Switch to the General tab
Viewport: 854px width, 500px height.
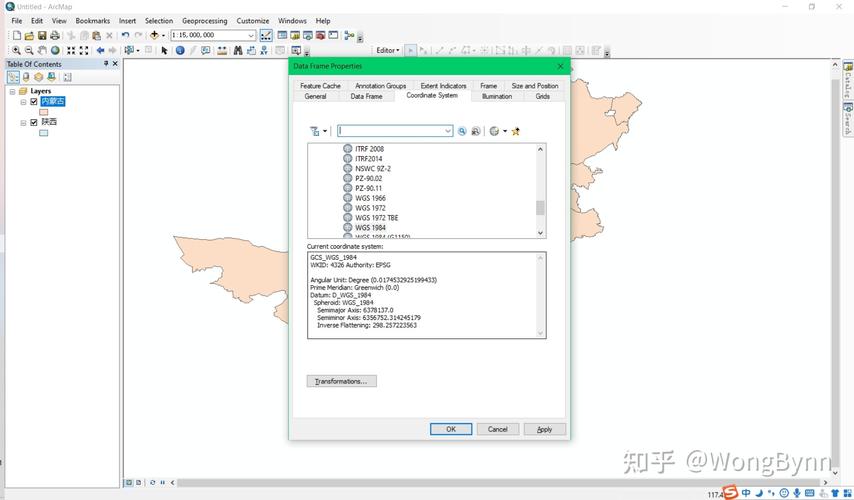click(315, 96)
